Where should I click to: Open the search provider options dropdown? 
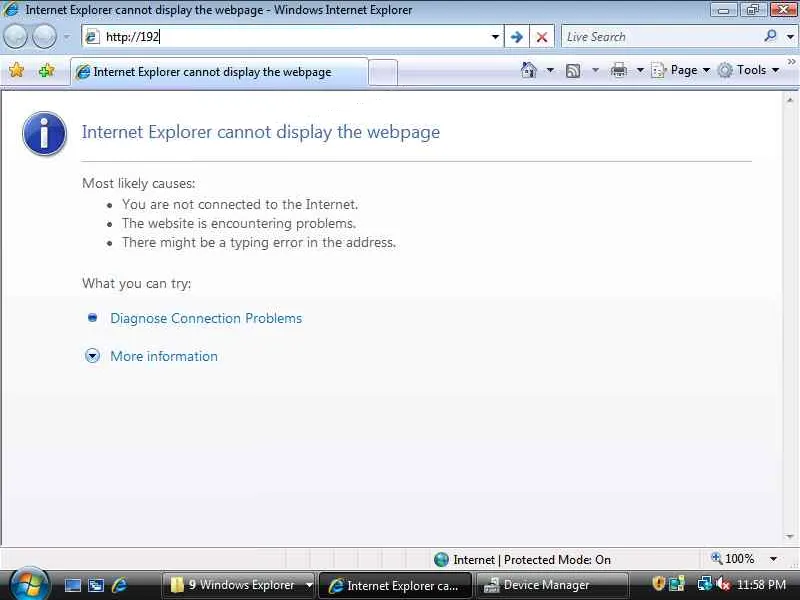click(790, 37)
